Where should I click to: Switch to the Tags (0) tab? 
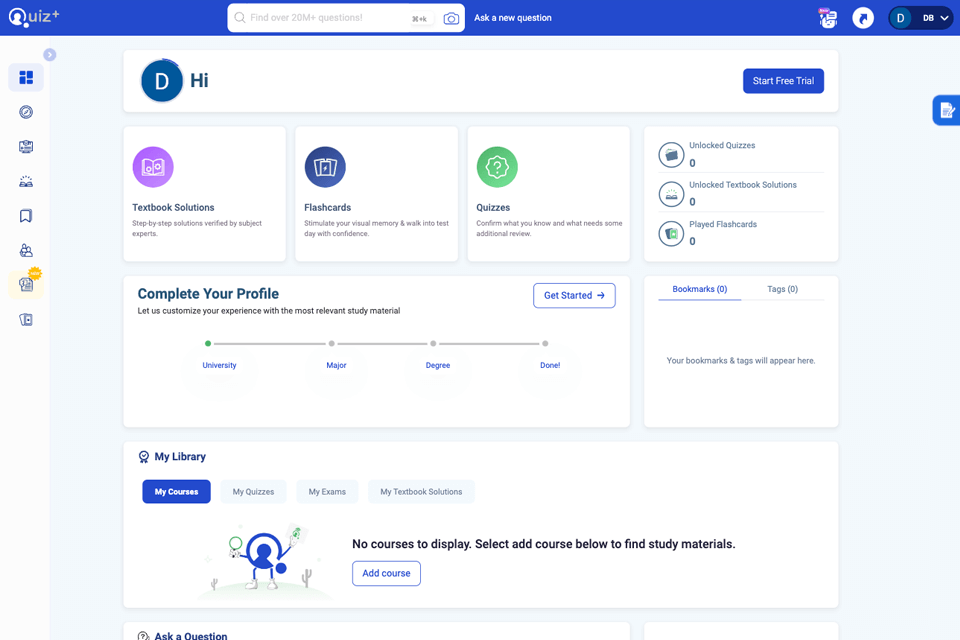click(x=782, y=289)
